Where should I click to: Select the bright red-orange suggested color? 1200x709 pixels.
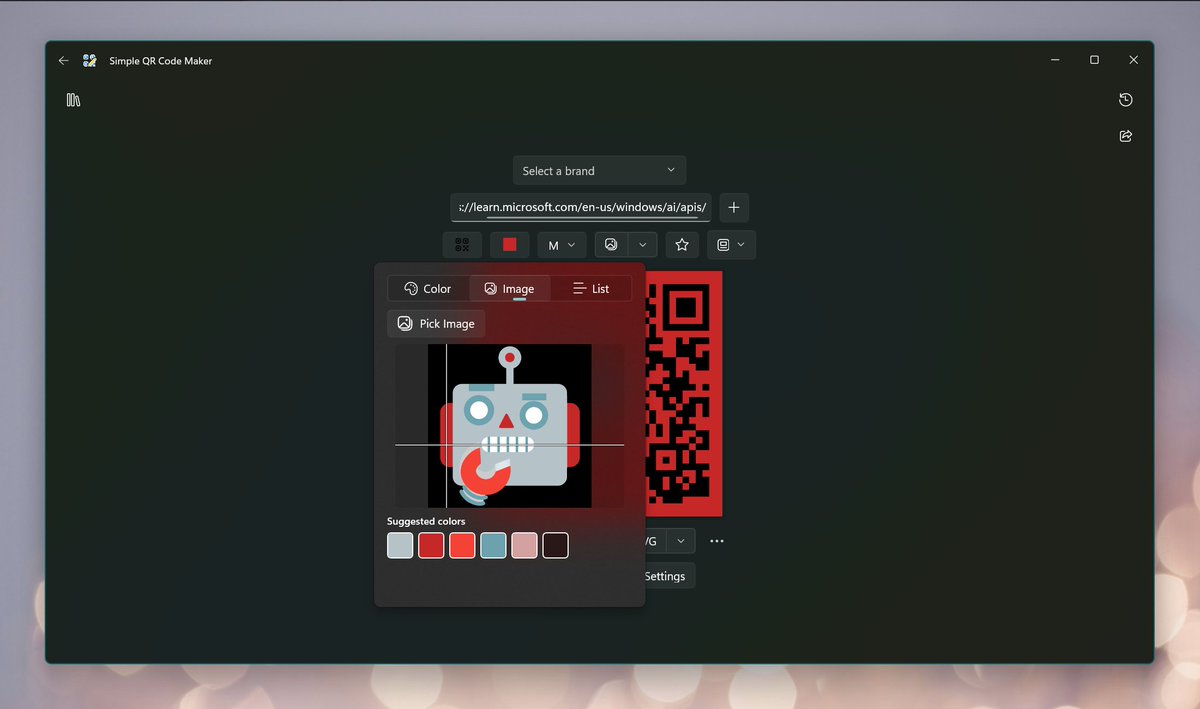(x=462, y=545)
